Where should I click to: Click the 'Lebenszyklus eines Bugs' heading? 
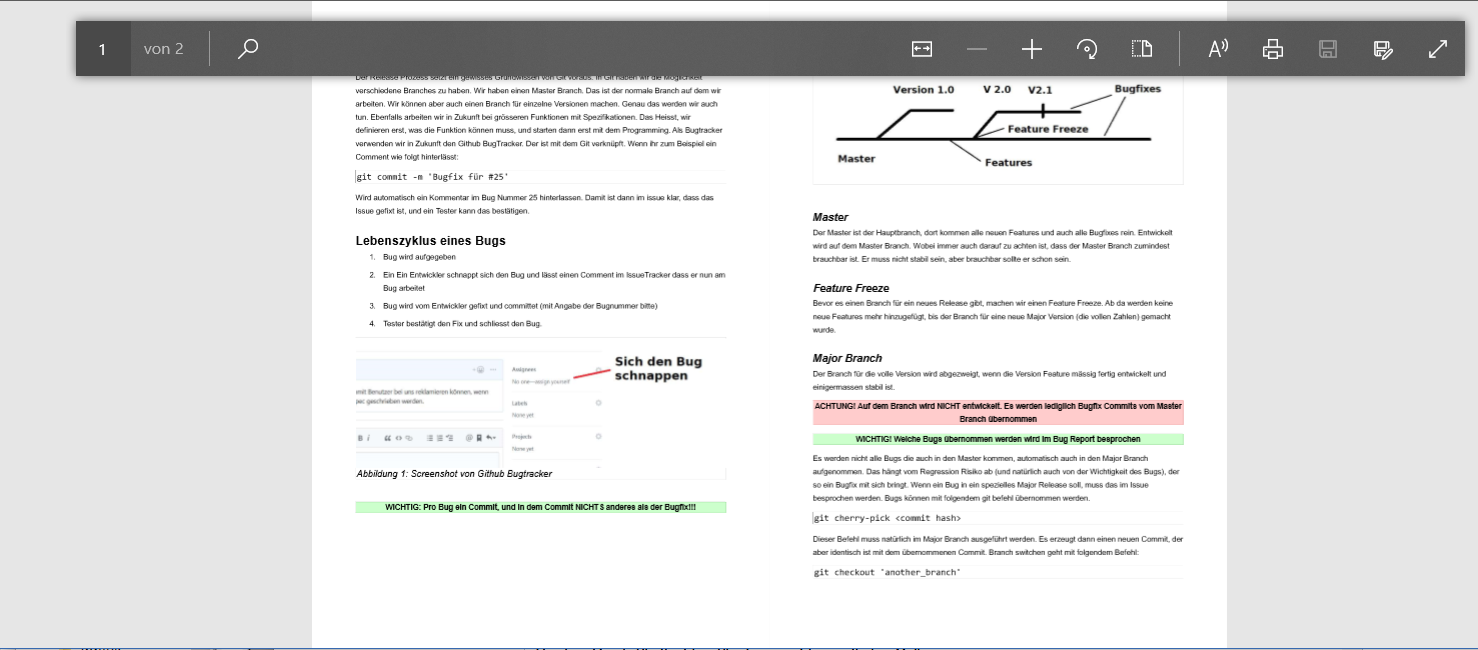431,241
